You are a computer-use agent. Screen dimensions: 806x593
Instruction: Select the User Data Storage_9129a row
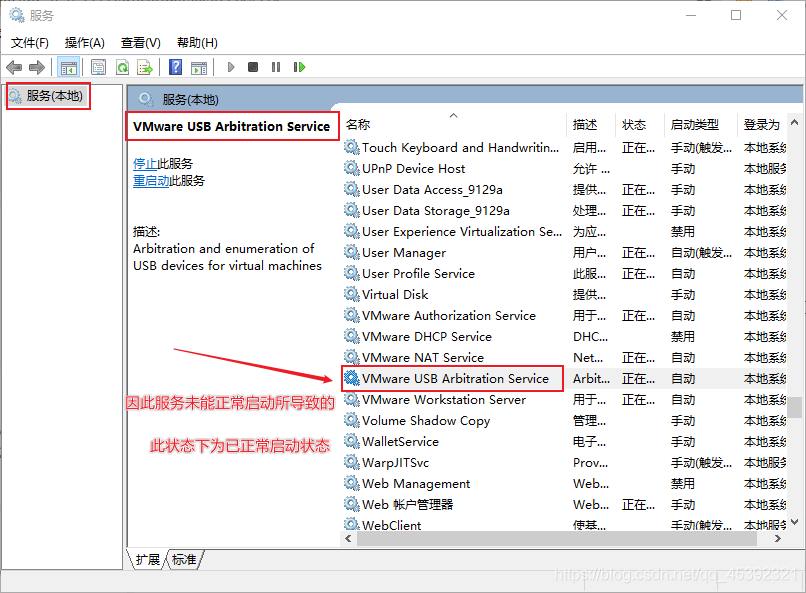[x=564, y=211]
